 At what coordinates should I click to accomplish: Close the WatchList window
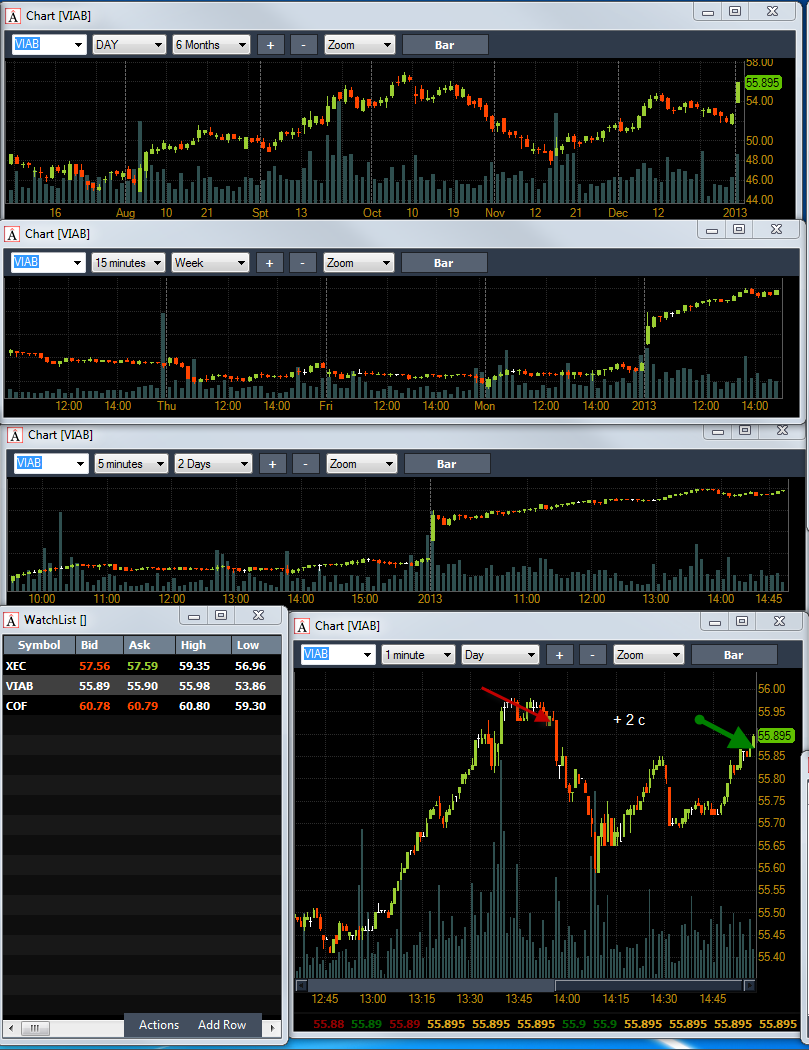point(259,615)
